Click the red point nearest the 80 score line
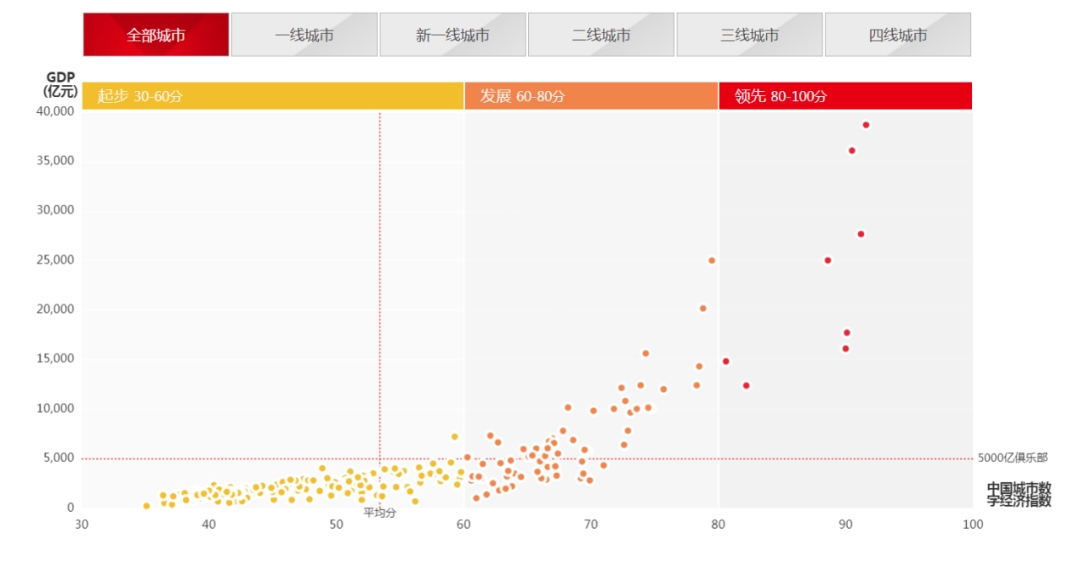Viewport: 1080px width, 564px height. (x=726, y=361)
